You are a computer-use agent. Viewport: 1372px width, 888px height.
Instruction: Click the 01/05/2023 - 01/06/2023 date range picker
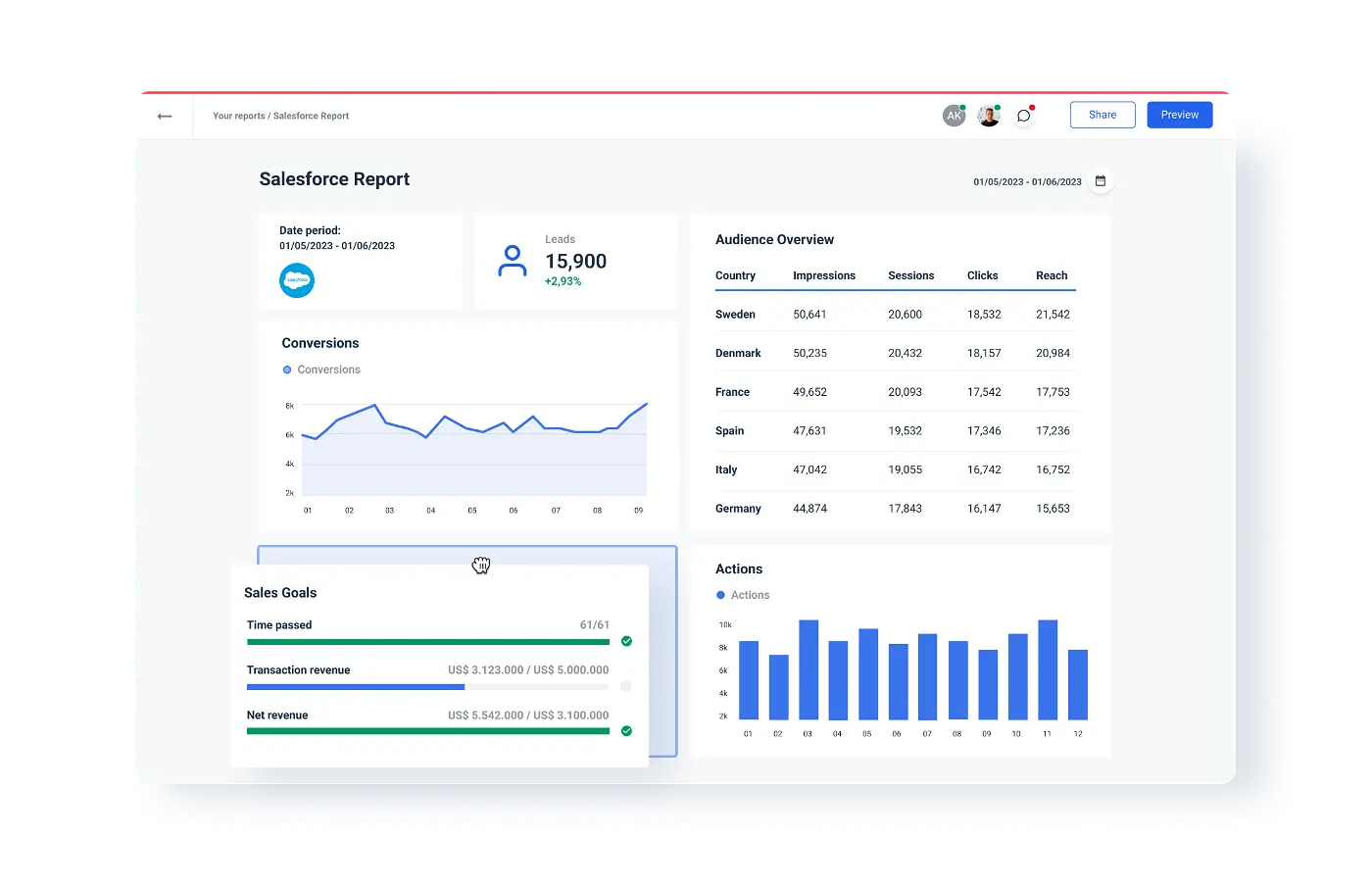(1027, 182)
